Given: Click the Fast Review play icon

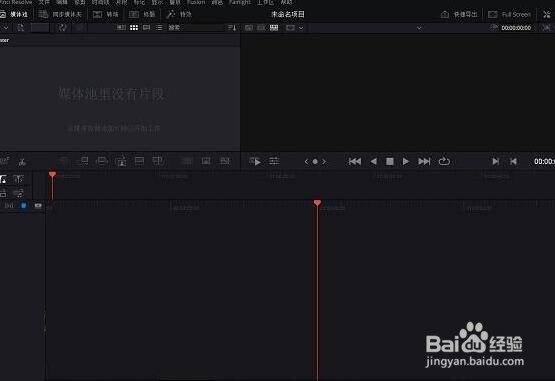Looking at the screenshot, I should click(255, 161).
